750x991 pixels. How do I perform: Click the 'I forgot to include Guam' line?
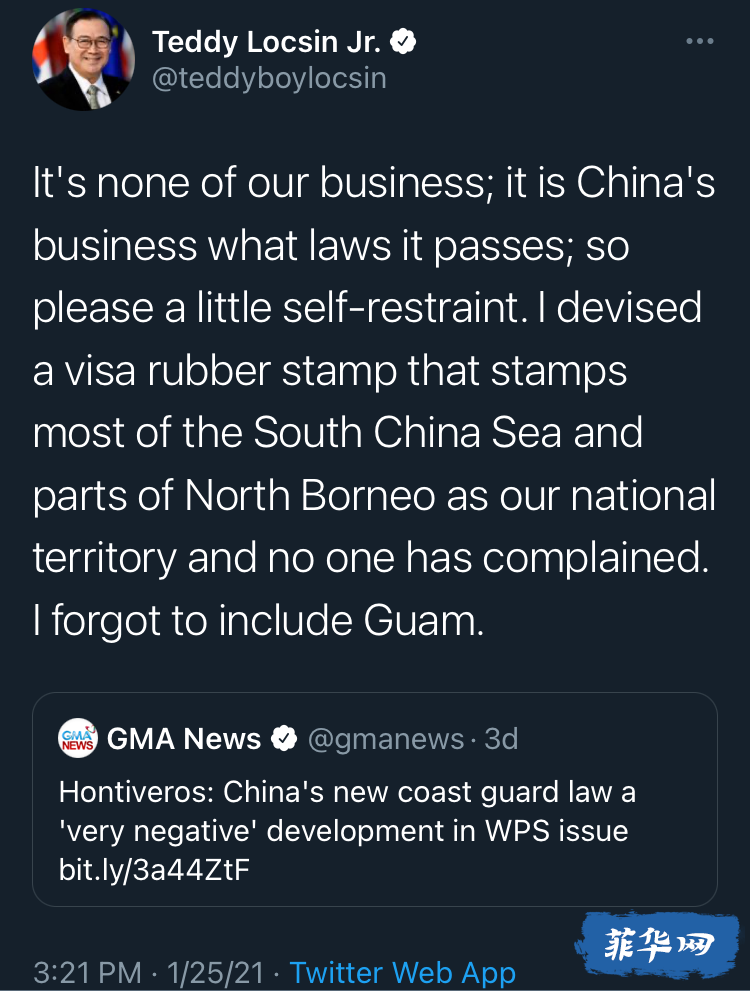click(258, 620)
